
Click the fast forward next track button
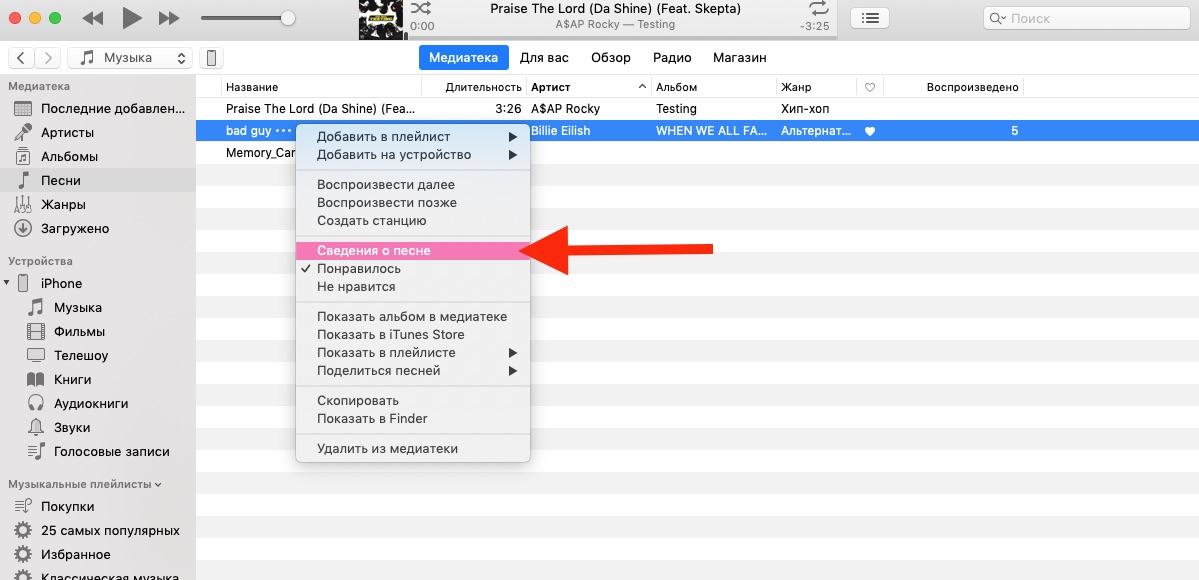pos(169,18)
